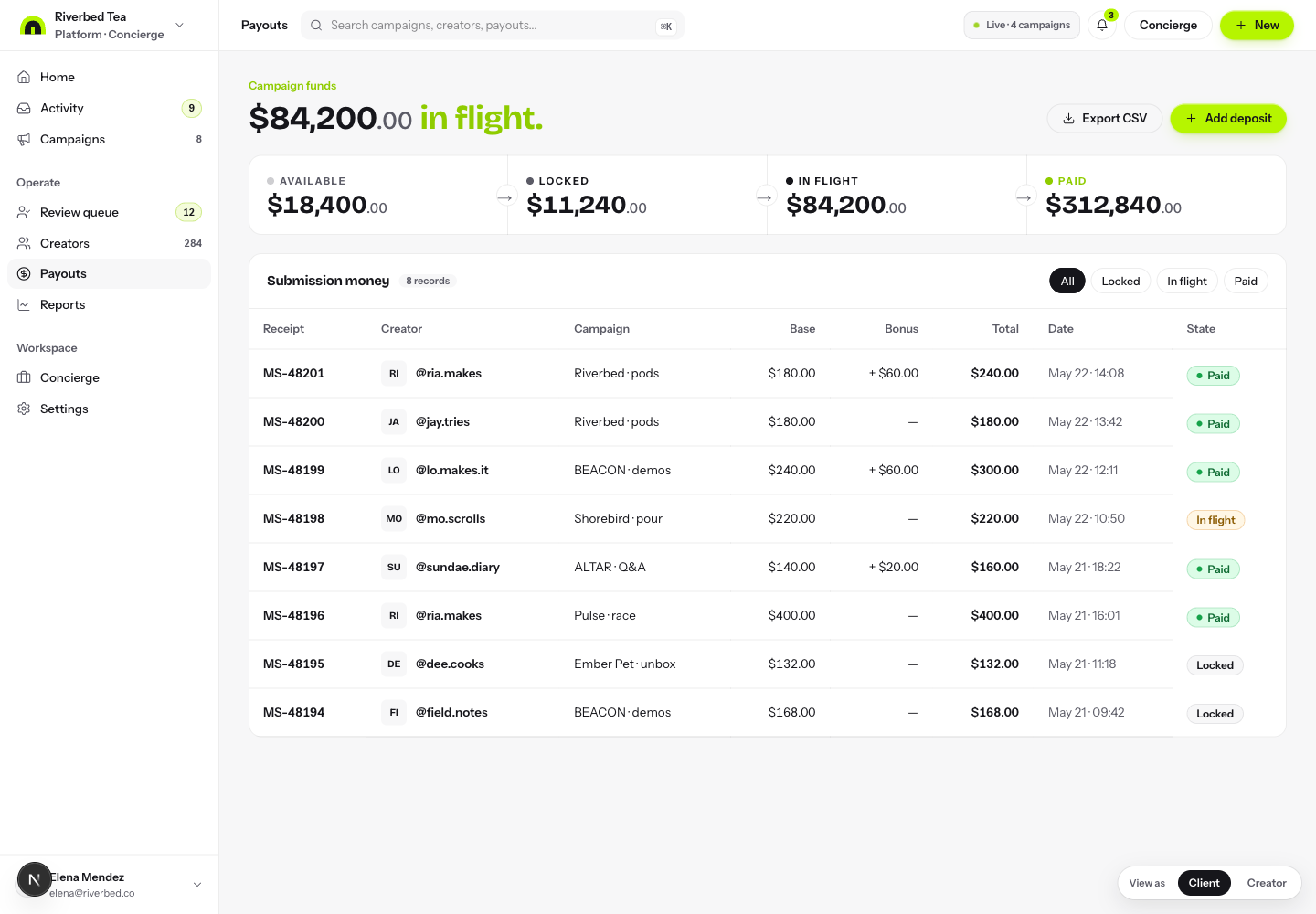Click the Locked $11,240.00 card
The height and width of the screenshot is (914, 1316).
pos(638,195)
